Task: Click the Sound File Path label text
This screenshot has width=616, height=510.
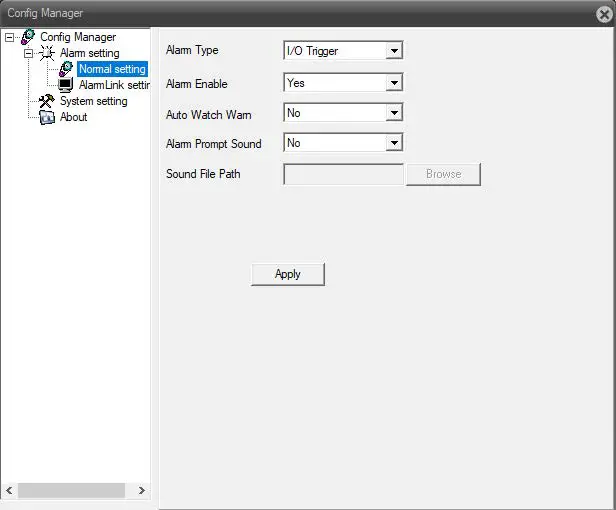Action: (x=203, y=174)
